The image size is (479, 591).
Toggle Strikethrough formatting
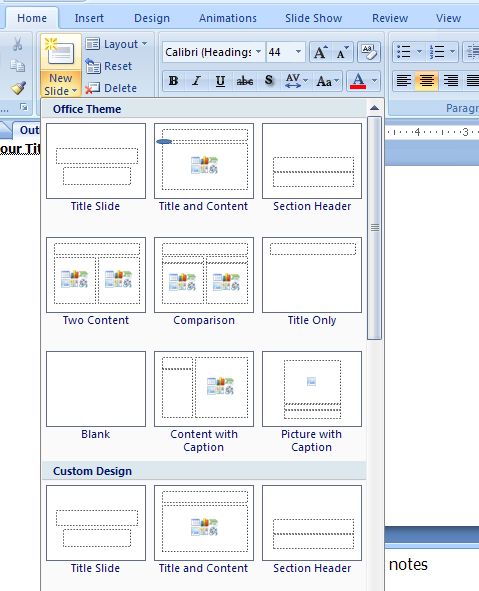[x=245, y=81]
